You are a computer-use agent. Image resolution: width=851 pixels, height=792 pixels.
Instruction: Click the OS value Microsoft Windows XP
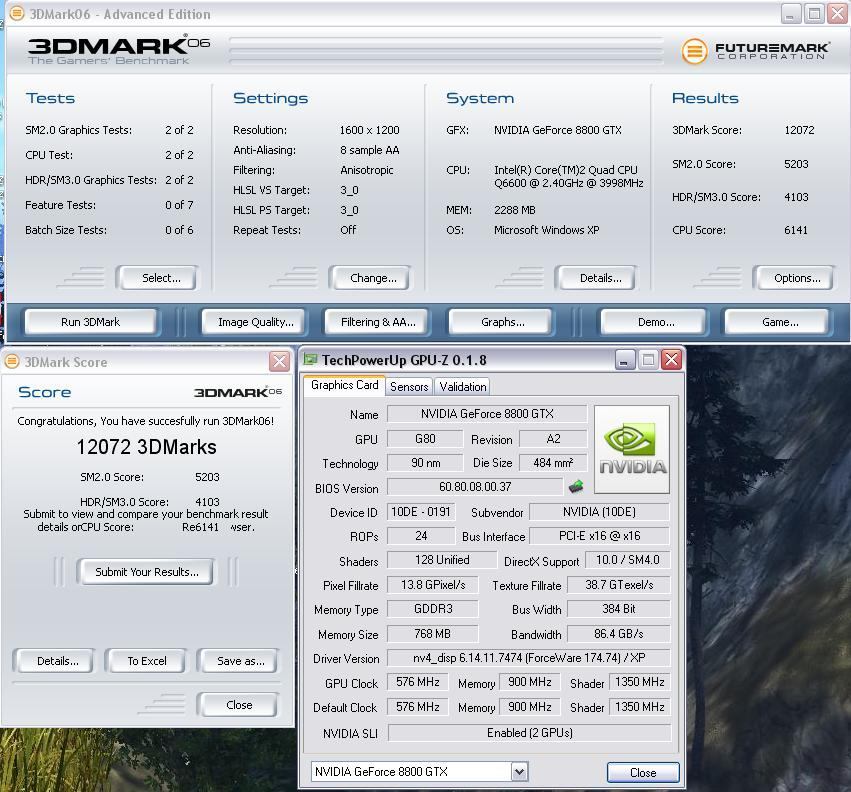(x=547, y=230)
